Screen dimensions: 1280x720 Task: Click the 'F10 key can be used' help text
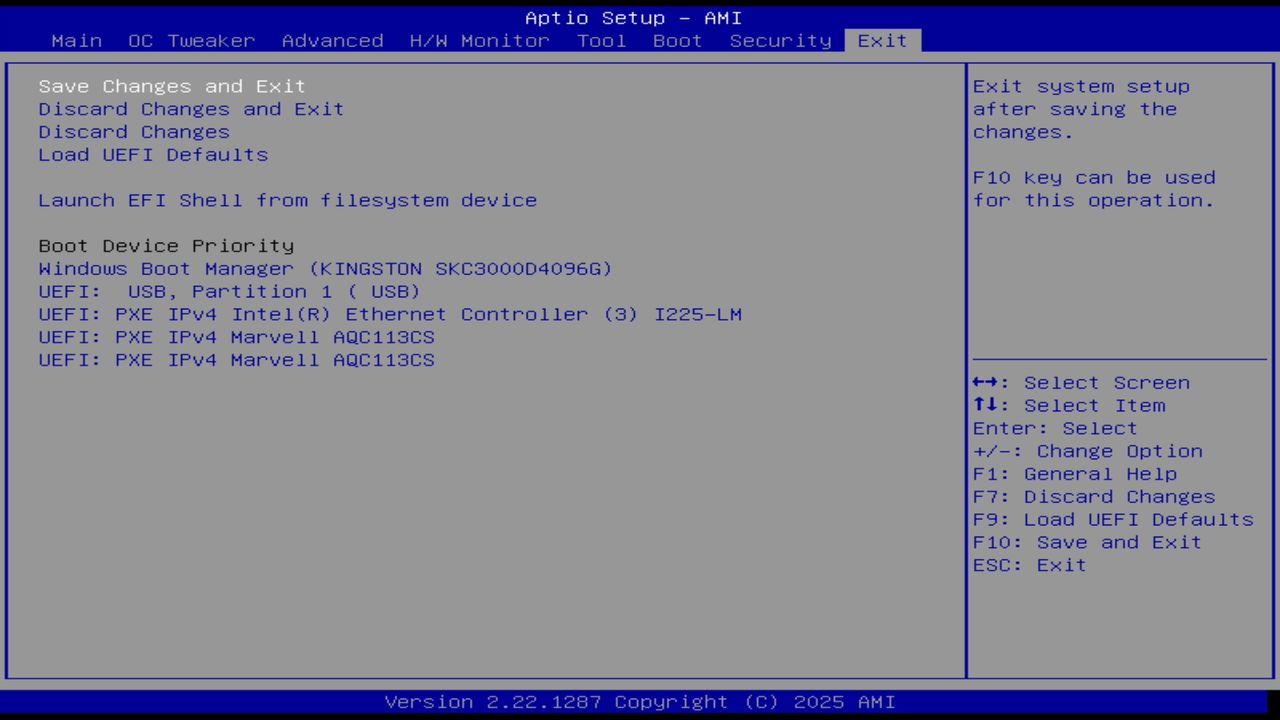tap(1094, 189)
